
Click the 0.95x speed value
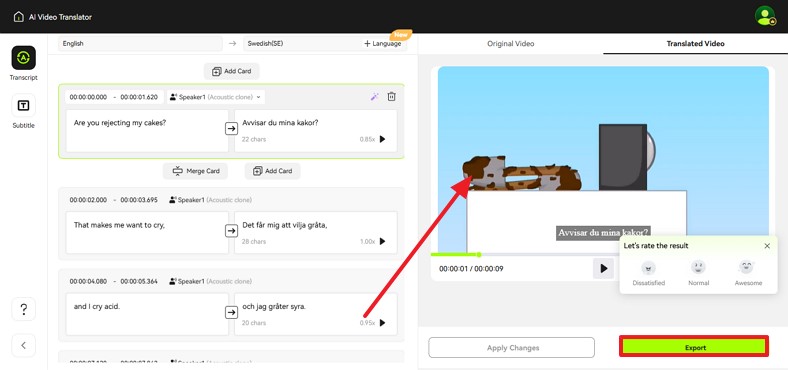coord(367,323)
